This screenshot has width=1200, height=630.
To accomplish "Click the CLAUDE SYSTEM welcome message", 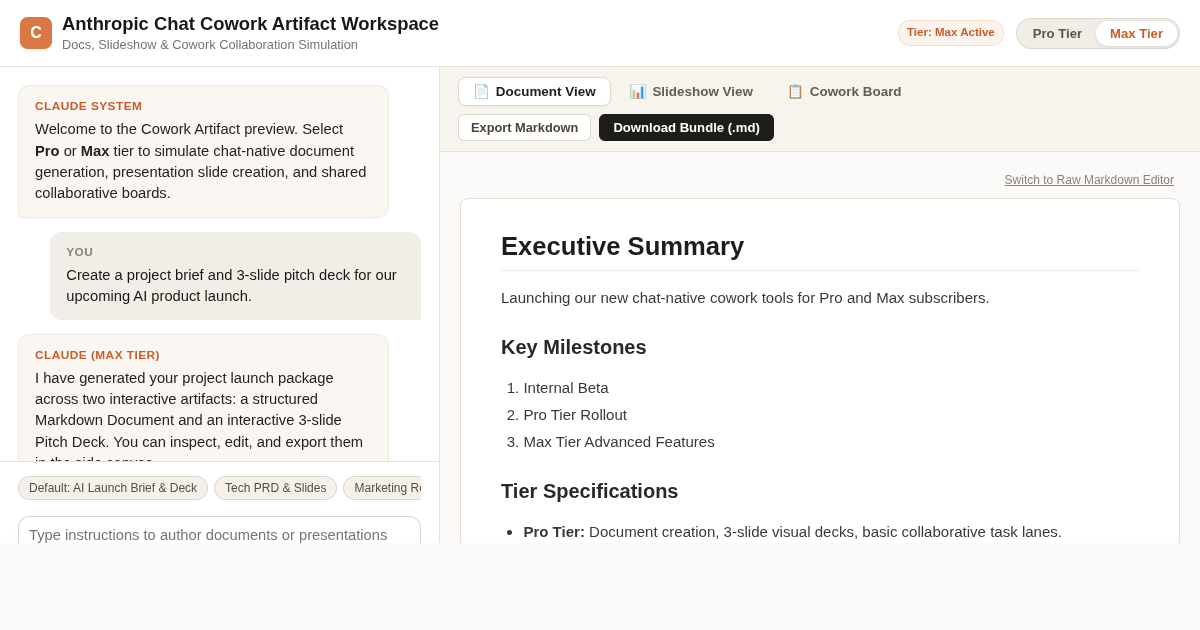I will click(203, 151).
